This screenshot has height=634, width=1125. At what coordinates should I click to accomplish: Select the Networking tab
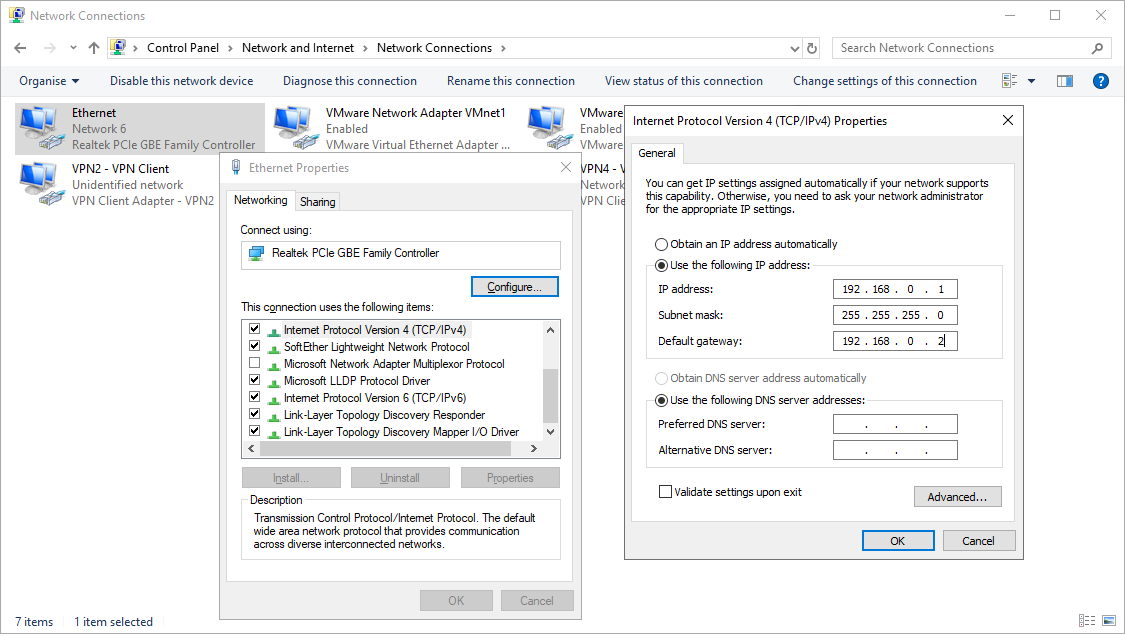tap(260, 200)
